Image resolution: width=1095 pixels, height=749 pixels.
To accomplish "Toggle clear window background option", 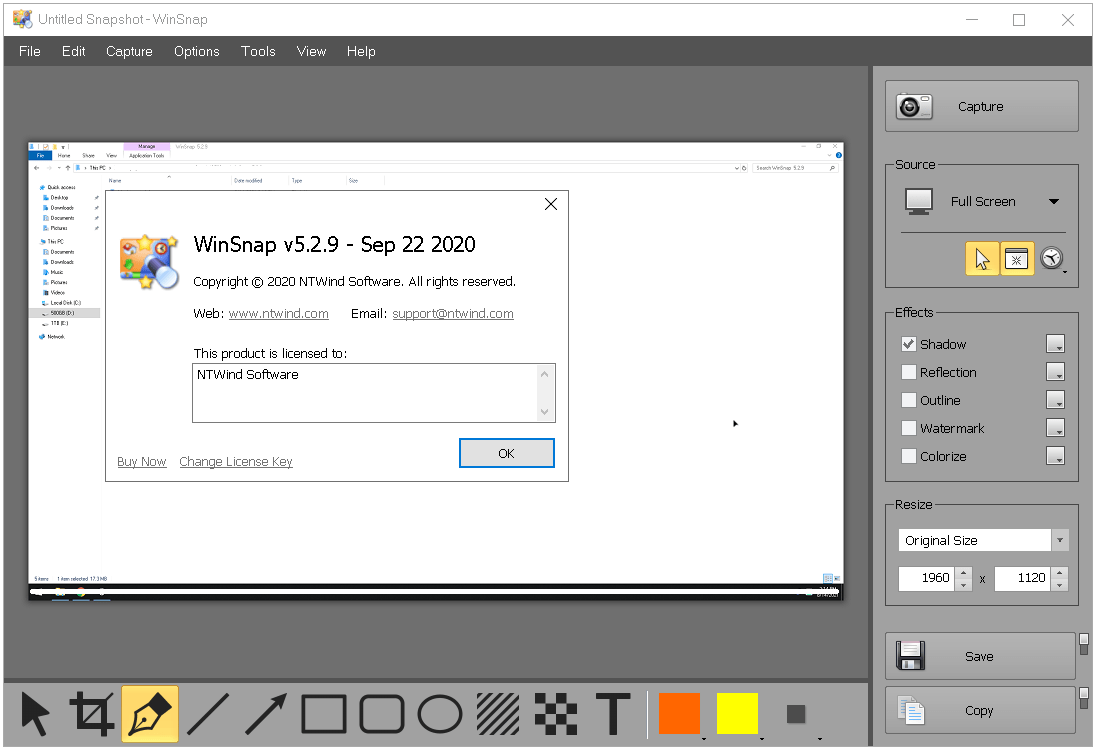I will click(x=1017, y=259).
